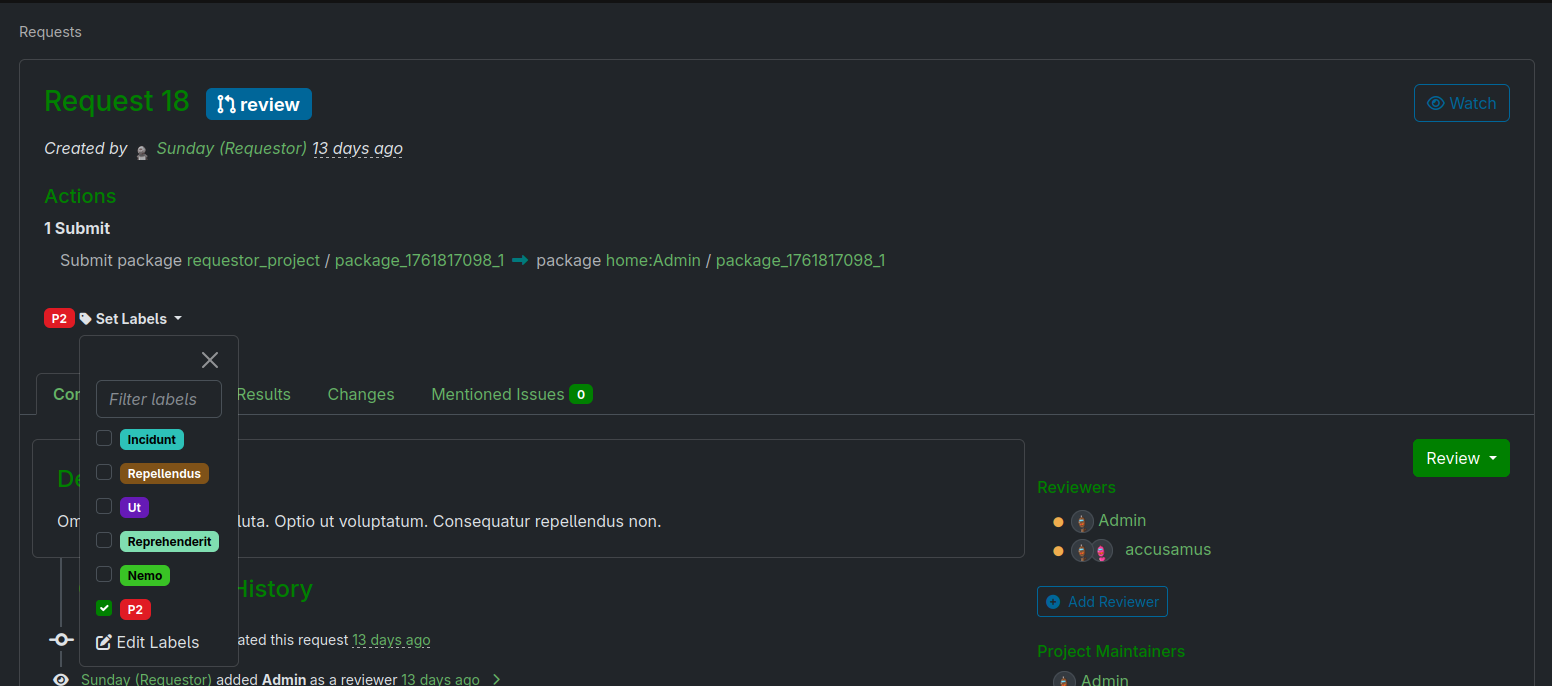Click the eye icon in Watch button
Screen dimensions: 1552x686
1436,103
